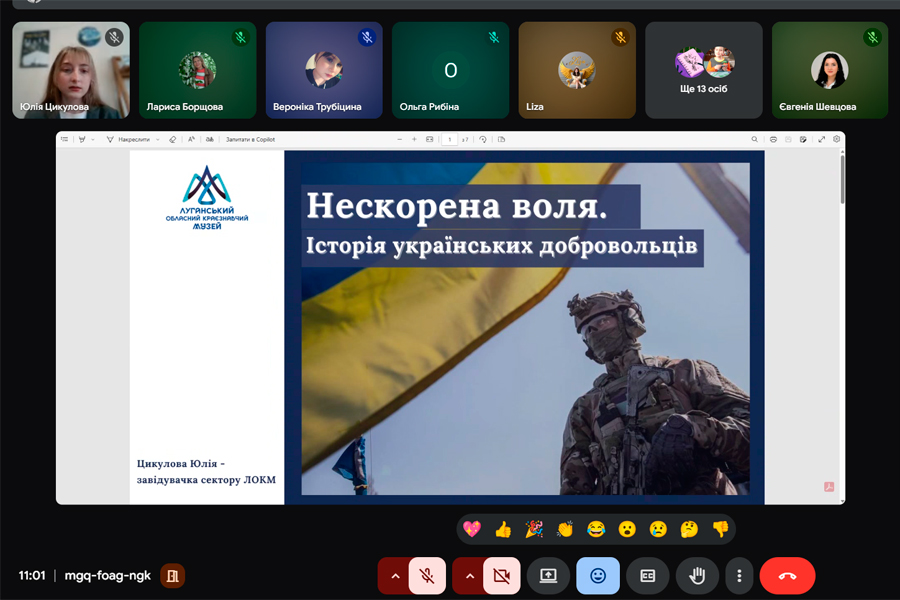The width and height of the screenshot is (900, 600).
Task: Click the PDF page number field
Action: click(451, 140)
